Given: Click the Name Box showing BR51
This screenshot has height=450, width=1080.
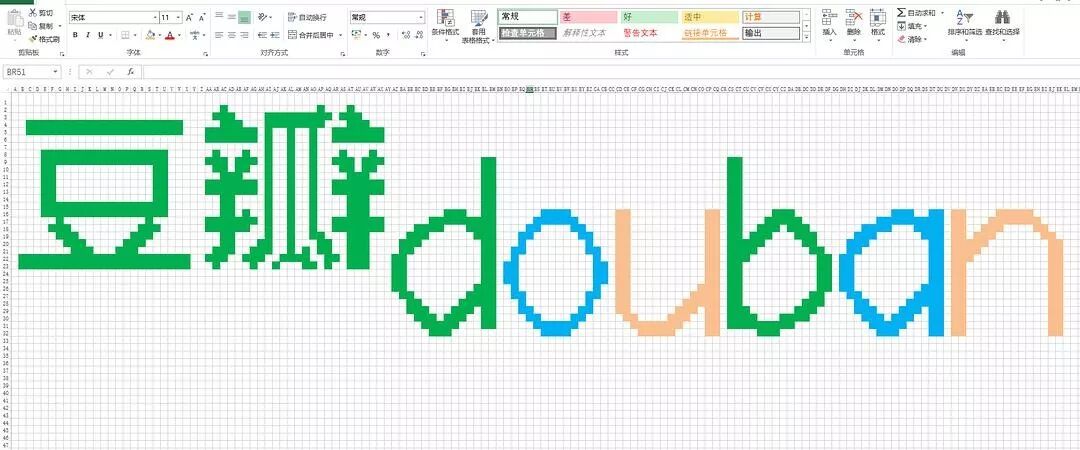Looking at the screenshot, I should pyautogui.click(x=32, y=72).
